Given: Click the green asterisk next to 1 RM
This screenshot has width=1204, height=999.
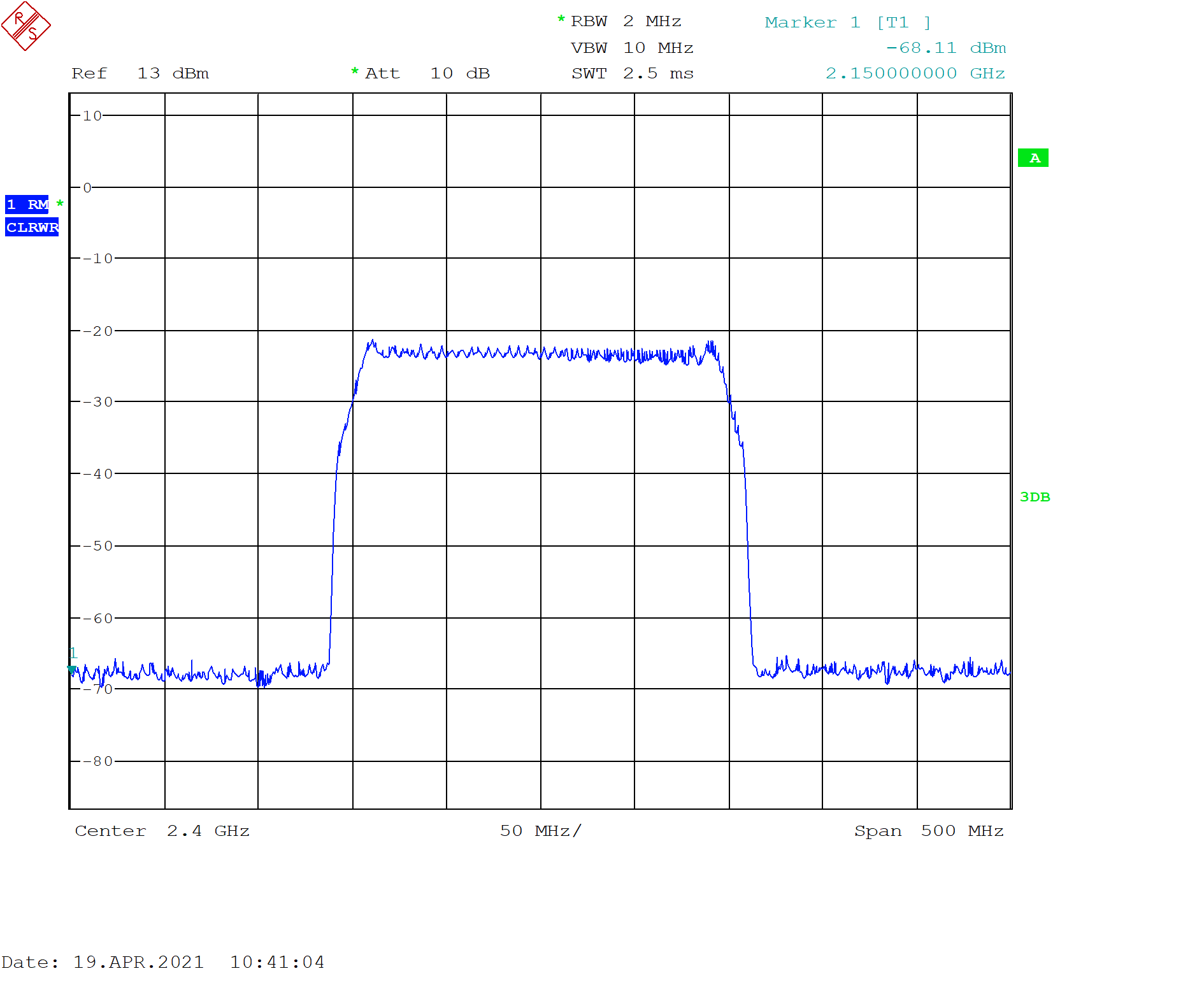Looking at the screenshot, I should tap(61, 204).
